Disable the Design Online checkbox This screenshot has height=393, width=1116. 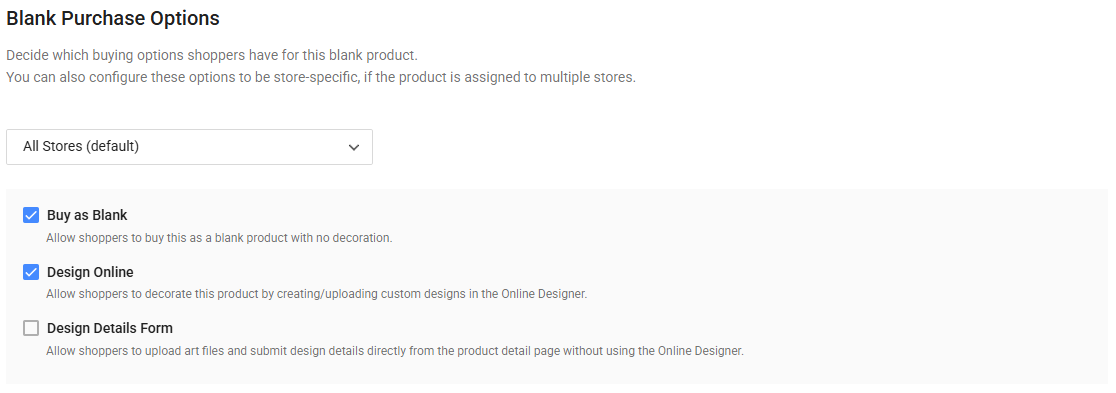31,272
